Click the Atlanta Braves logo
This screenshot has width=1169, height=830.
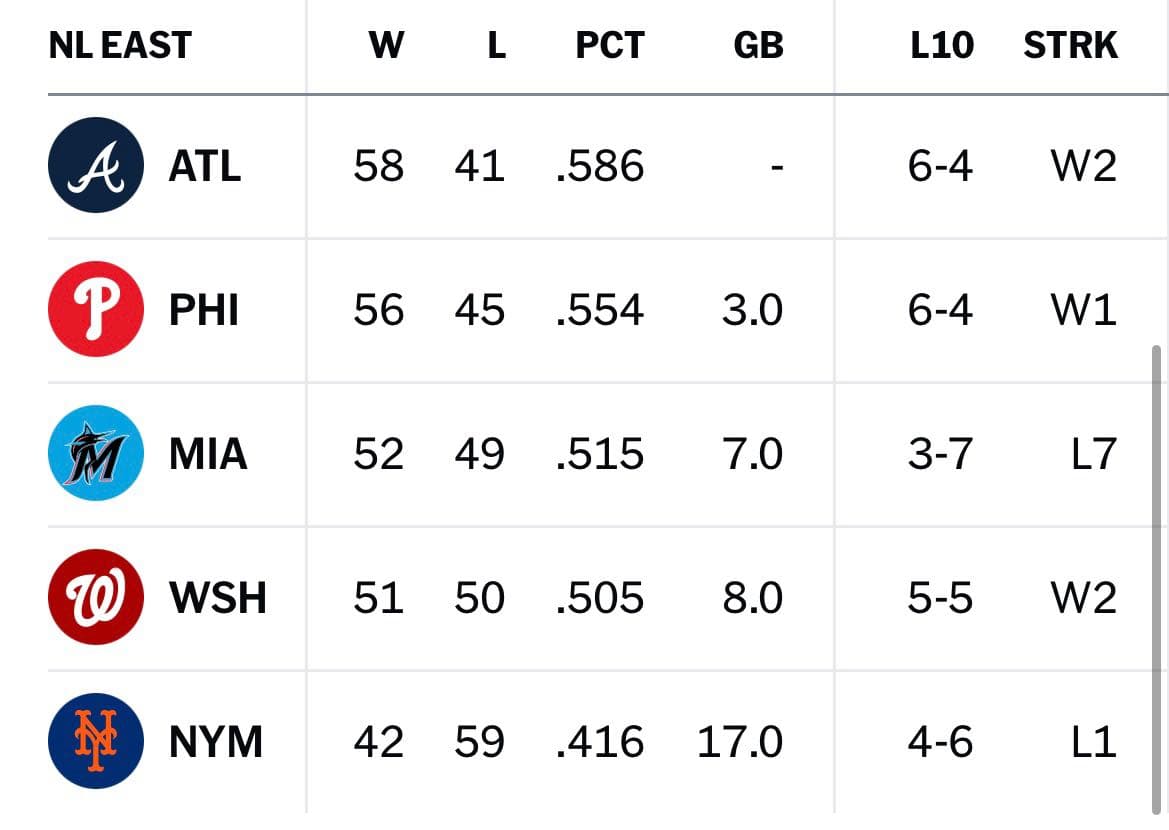(x=96, y=165)
